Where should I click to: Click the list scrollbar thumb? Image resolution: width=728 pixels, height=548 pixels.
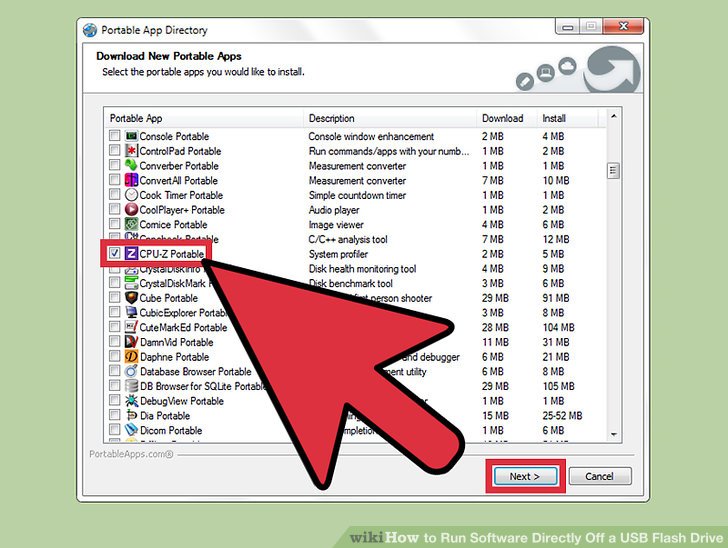(613, 171)
